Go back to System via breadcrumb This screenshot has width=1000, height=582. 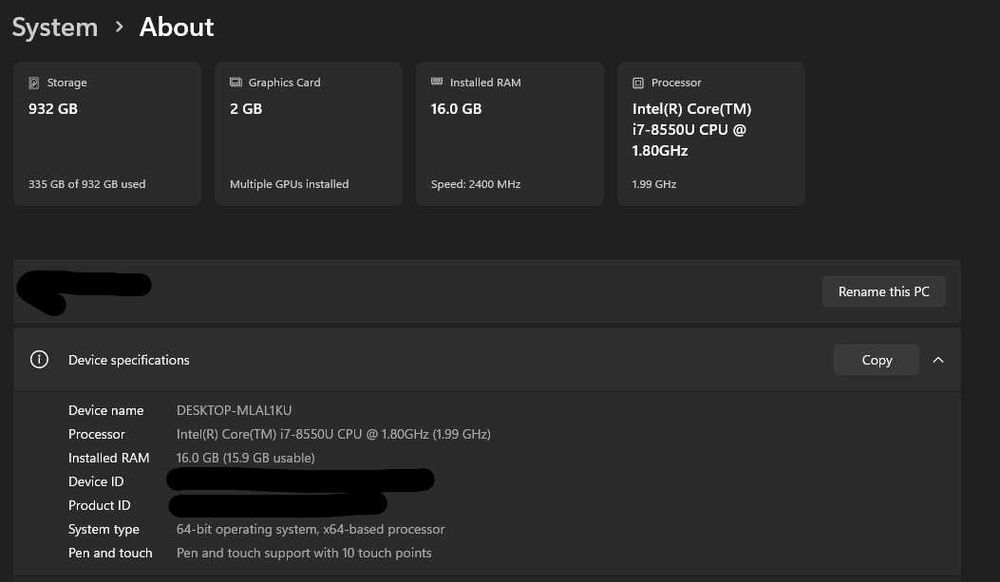pyautogui.click(x=55, y=27)
